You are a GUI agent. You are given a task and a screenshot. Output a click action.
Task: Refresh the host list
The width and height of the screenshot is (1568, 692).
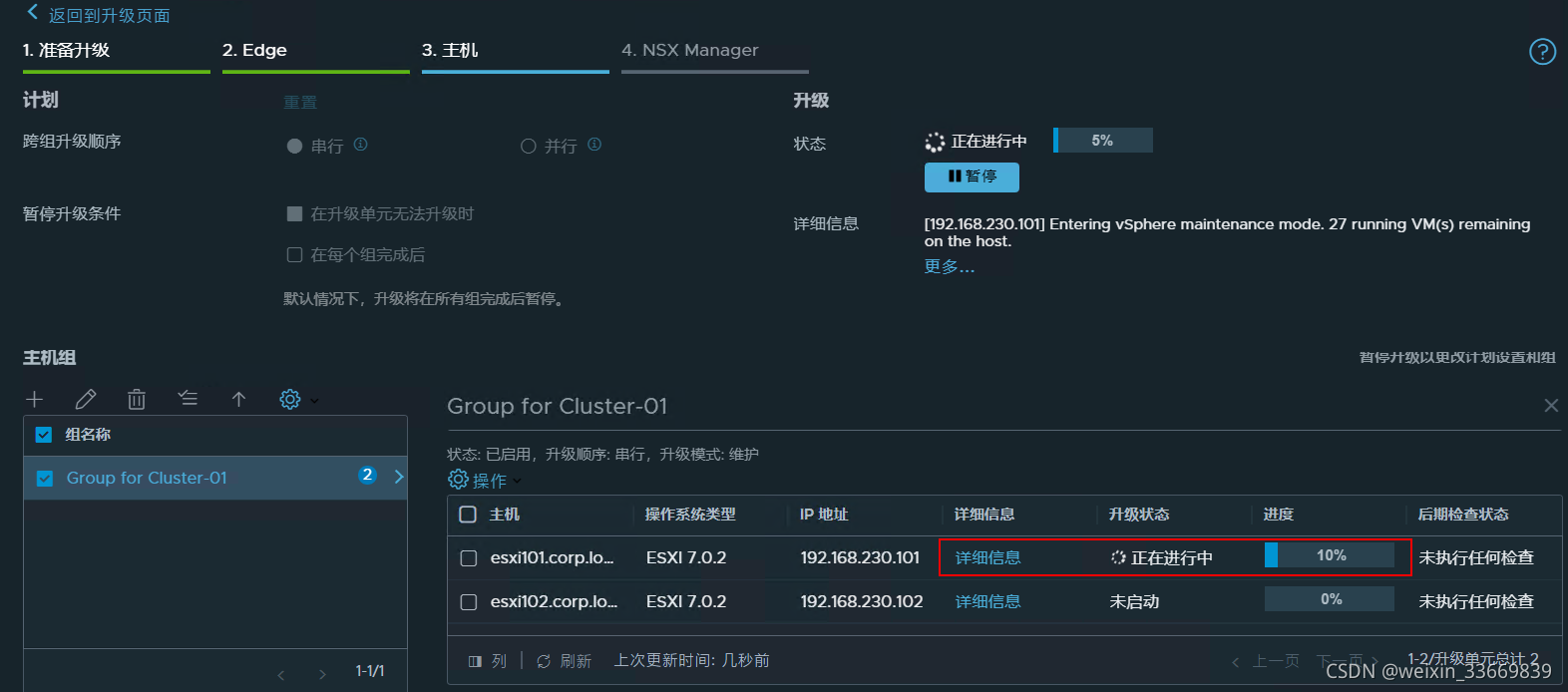565,661
